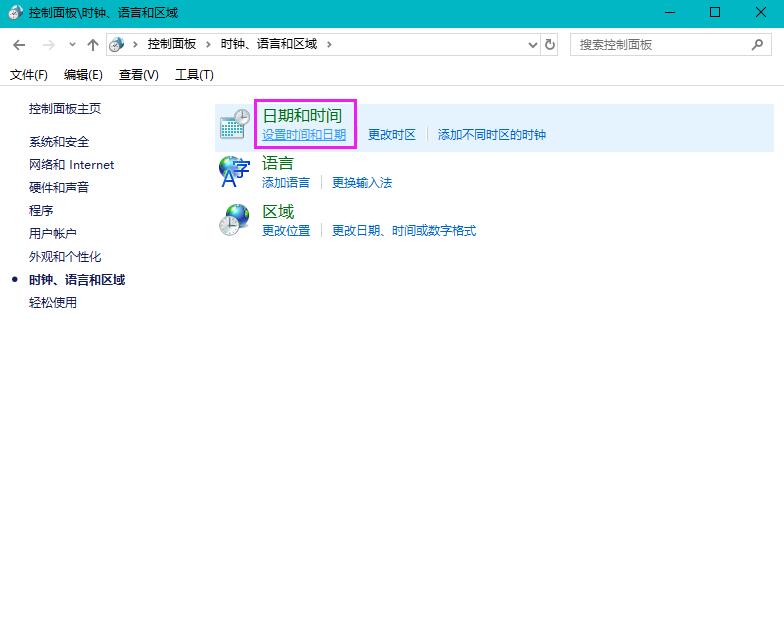Open 轻松使用 category
The height and width of the screenshot is (628, 784).
(52, 302)
